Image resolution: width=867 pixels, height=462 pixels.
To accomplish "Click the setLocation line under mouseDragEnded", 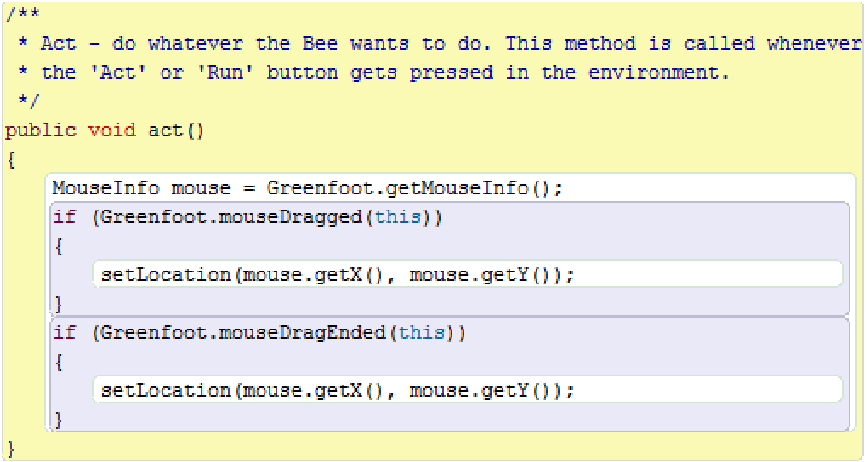I will (337, 391).
